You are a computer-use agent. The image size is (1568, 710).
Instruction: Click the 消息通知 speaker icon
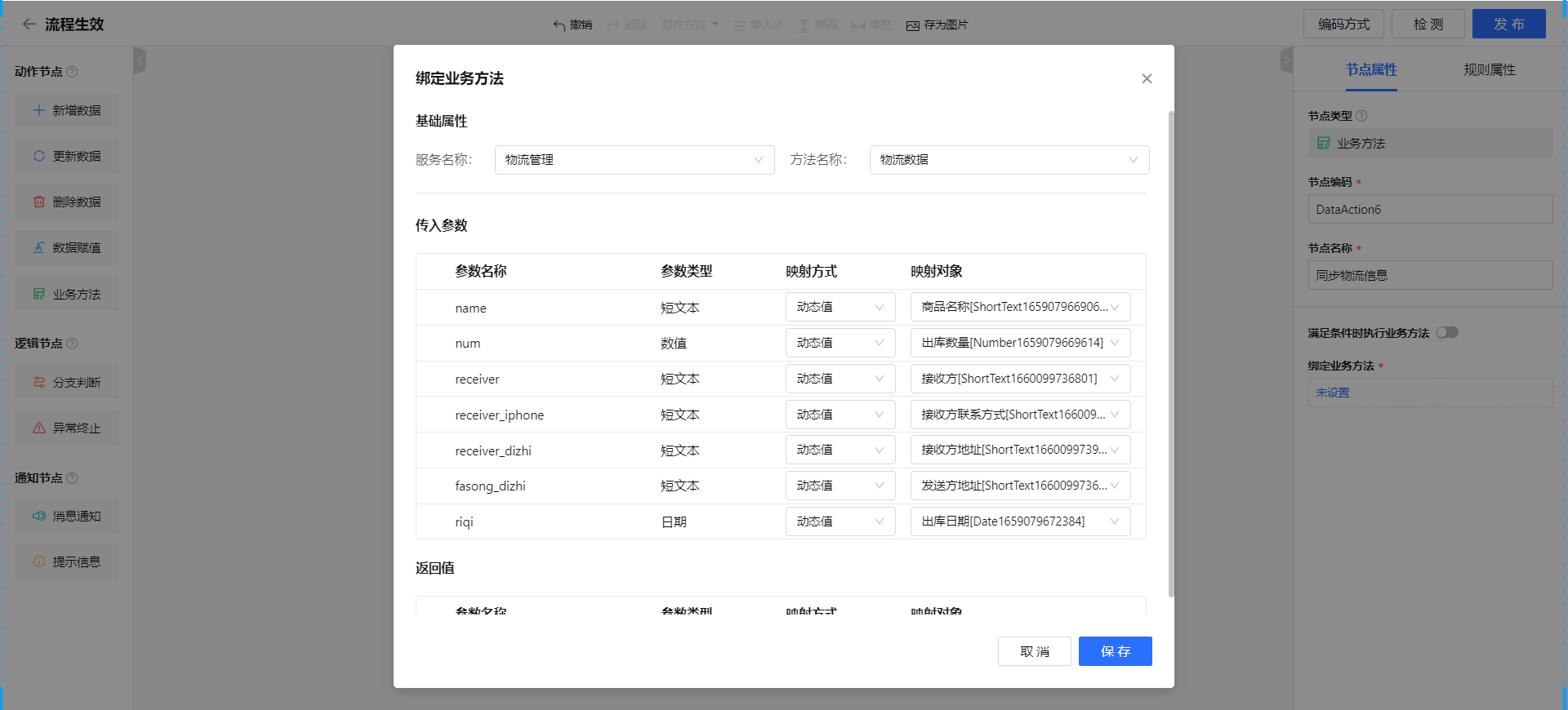(38, 516)
